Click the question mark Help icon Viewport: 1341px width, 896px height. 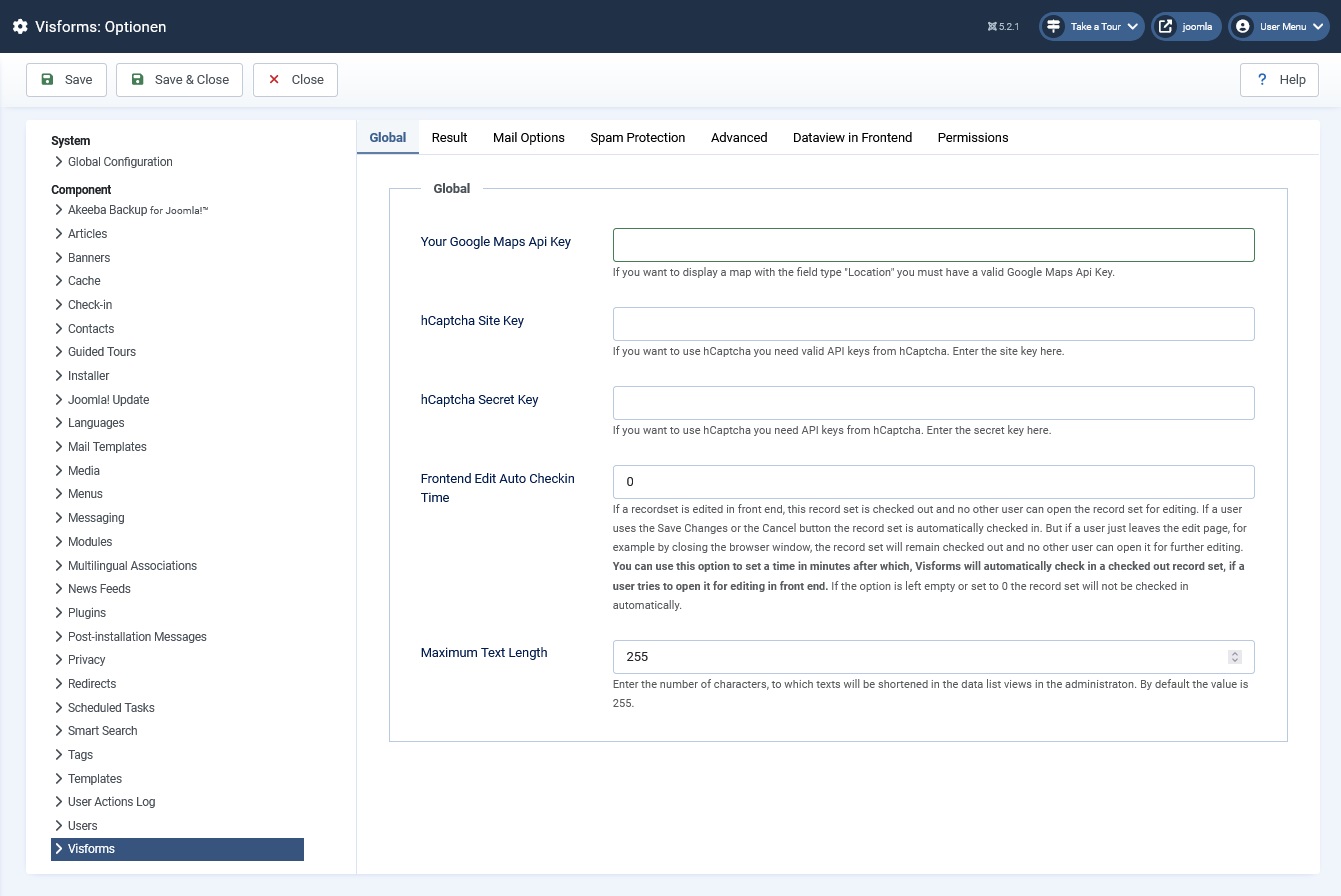tap(1262, 80)
